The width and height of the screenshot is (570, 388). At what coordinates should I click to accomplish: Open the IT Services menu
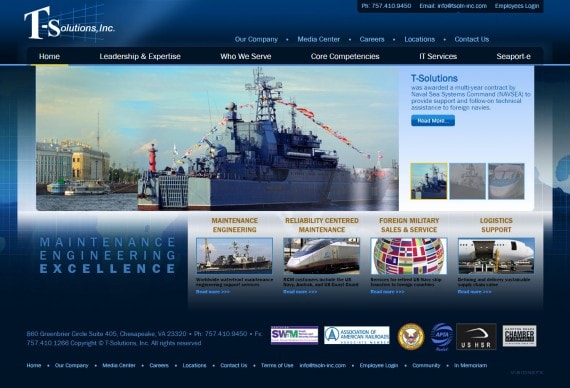[x=438, y=56]
